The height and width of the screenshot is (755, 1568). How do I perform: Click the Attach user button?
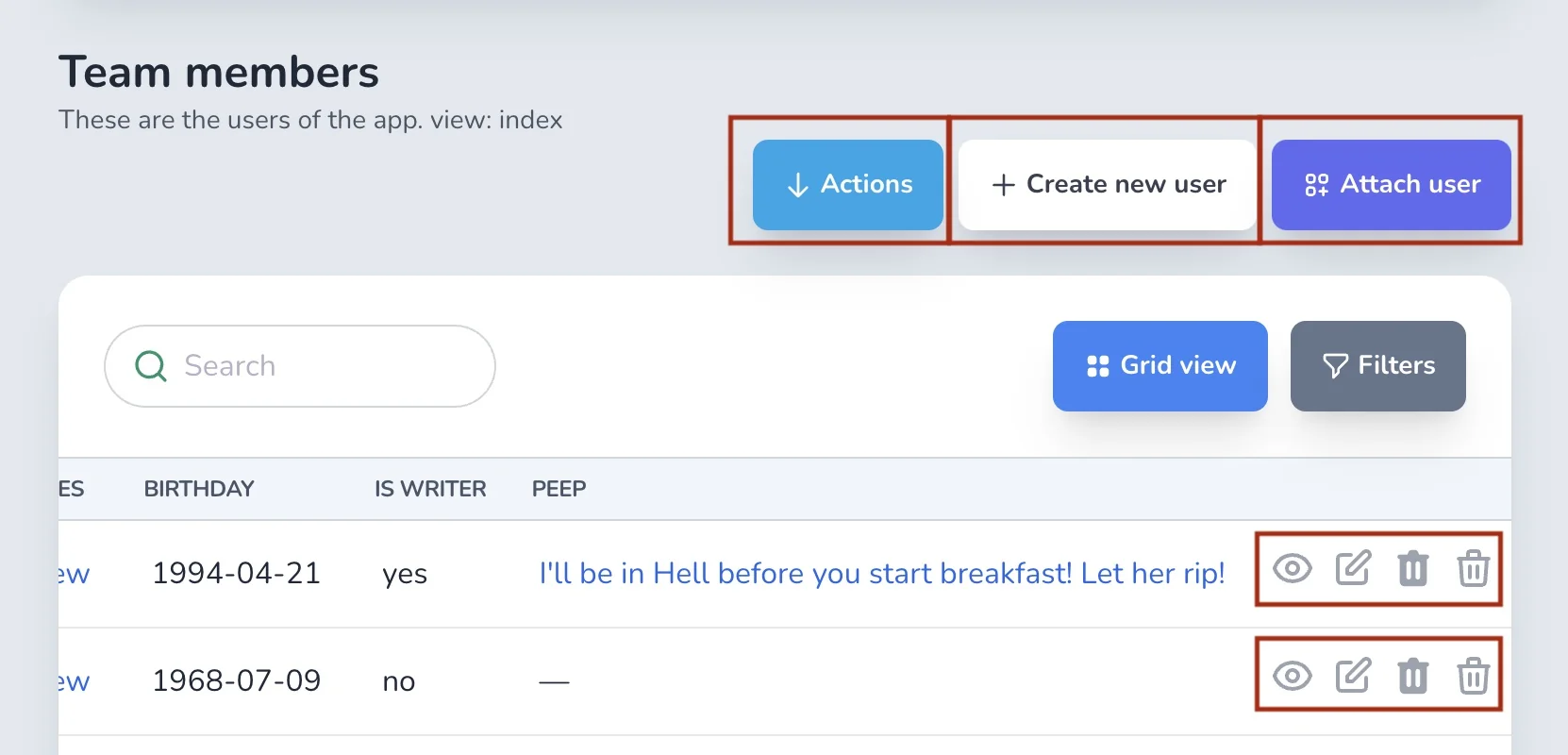1392,185
